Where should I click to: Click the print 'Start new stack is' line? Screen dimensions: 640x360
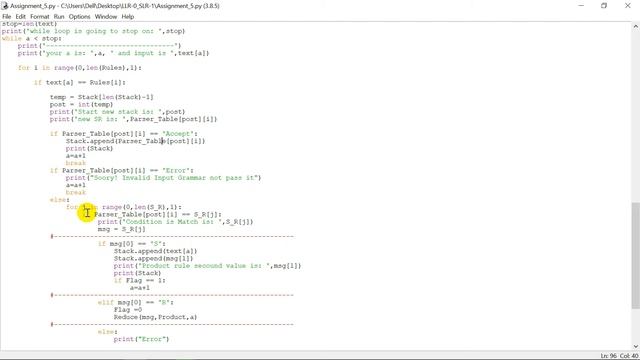118,112
